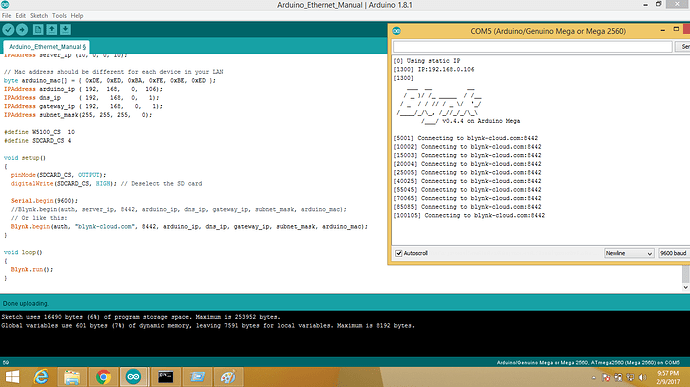Click the 'Done uploading.' status text

tap(26, 303)
